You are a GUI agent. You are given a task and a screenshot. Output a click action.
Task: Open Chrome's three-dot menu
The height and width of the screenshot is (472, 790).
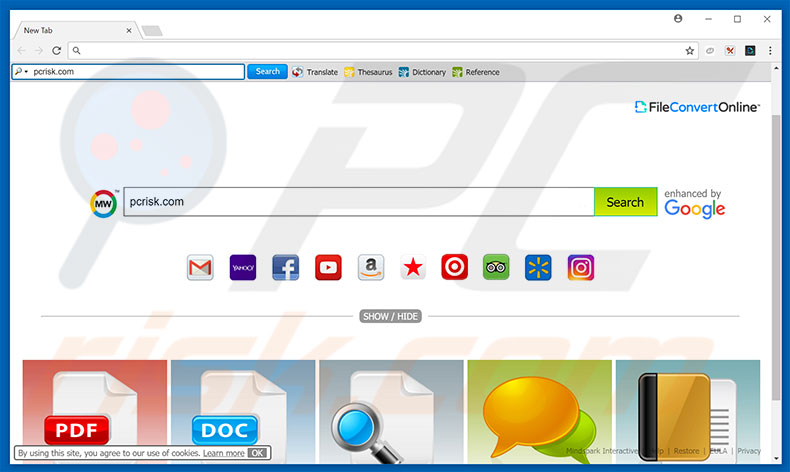[x=770, y=50]
